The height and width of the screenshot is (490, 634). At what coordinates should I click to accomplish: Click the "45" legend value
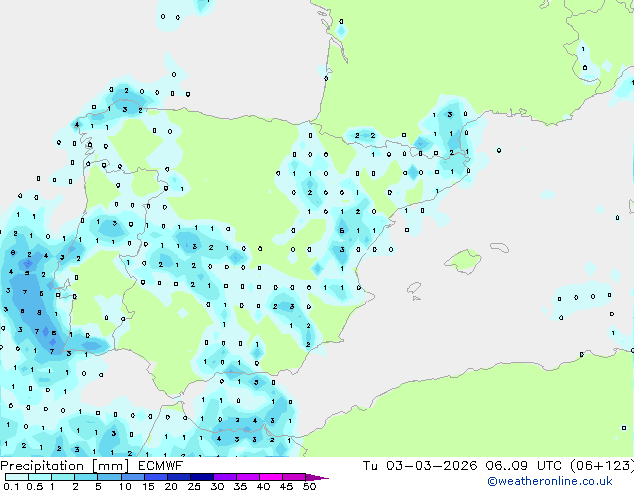pos(286,486)
